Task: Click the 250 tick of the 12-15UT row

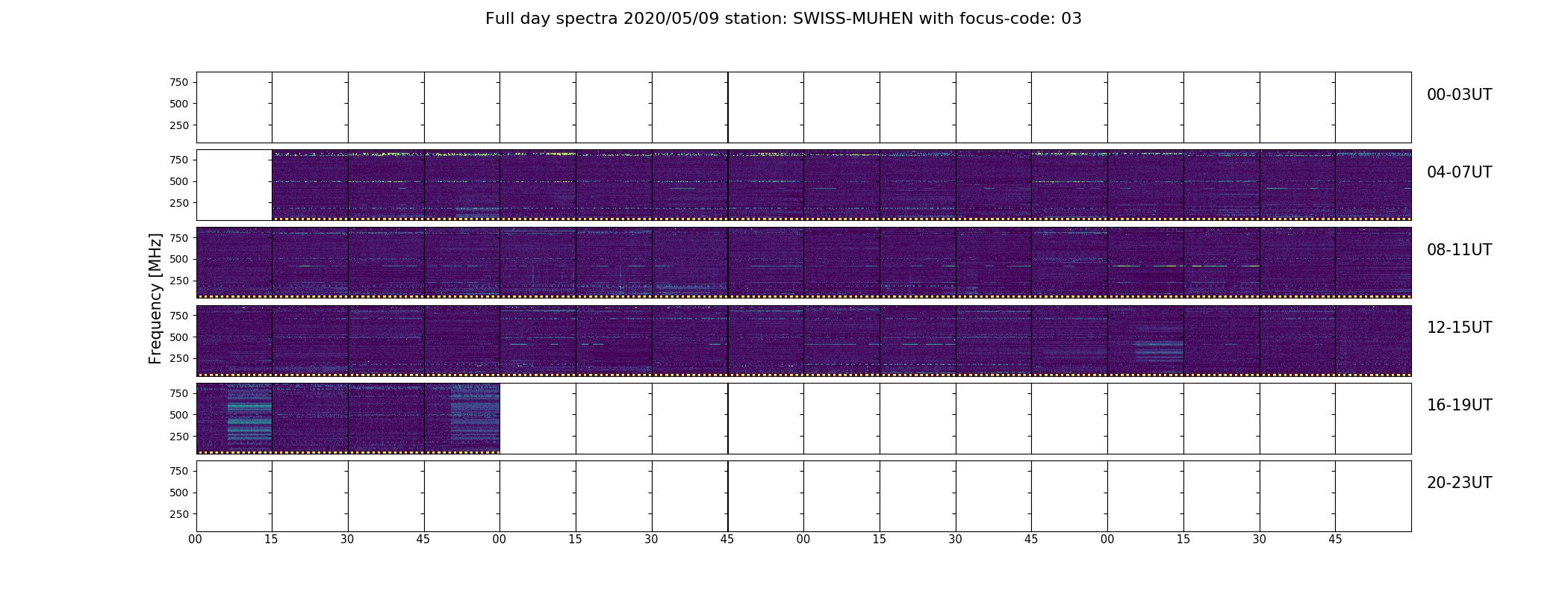Action: 179,359
